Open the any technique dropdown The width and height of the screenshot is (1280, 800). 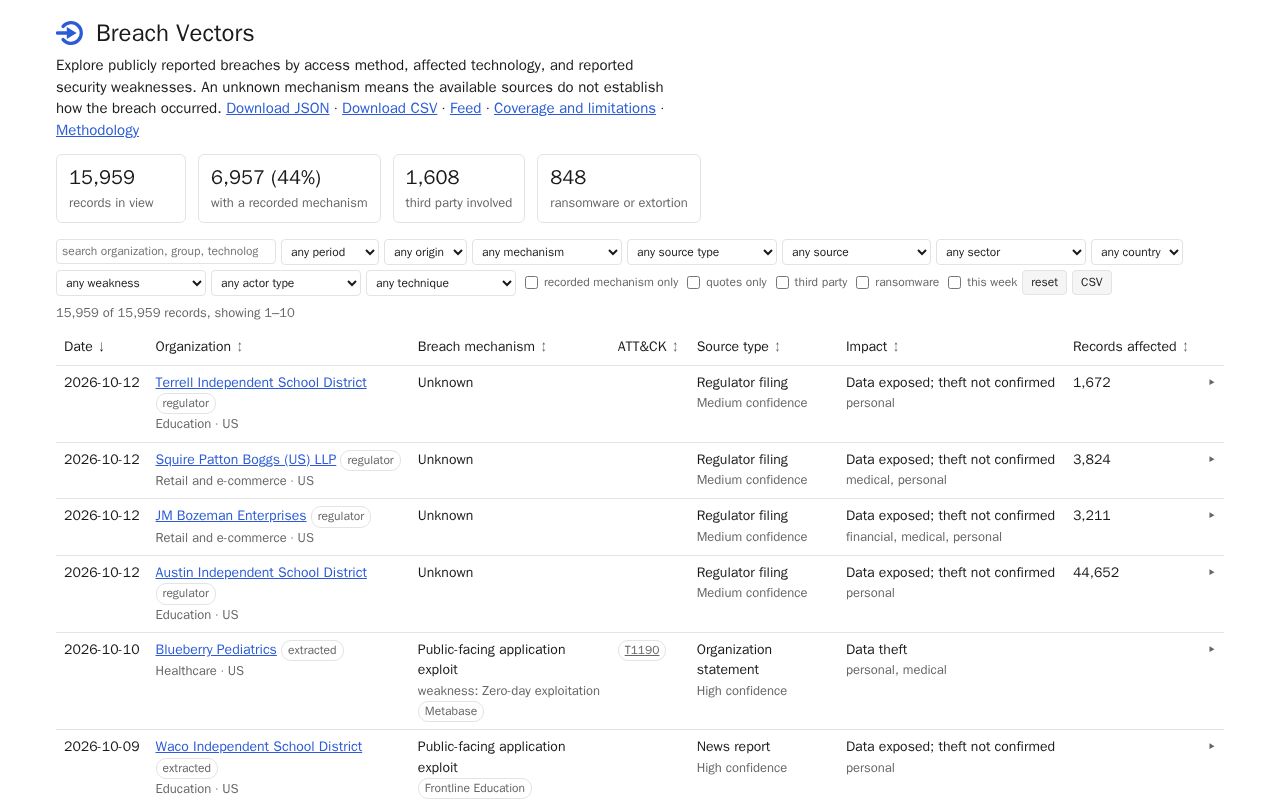click(x=441, y=283)
